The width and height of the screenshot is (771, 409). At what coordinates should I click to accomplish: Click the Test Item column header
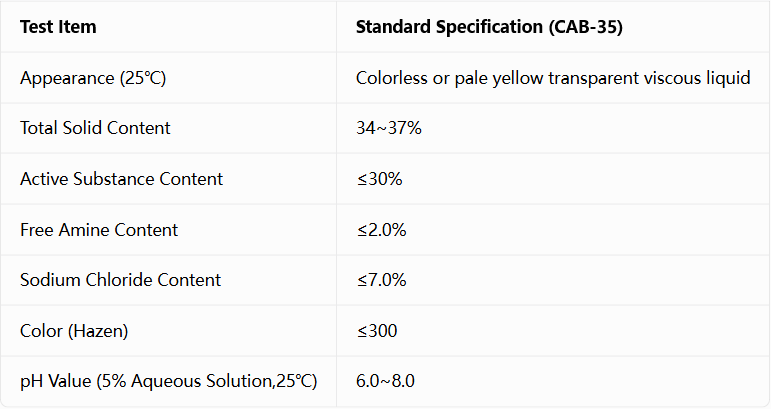point(58,27)
